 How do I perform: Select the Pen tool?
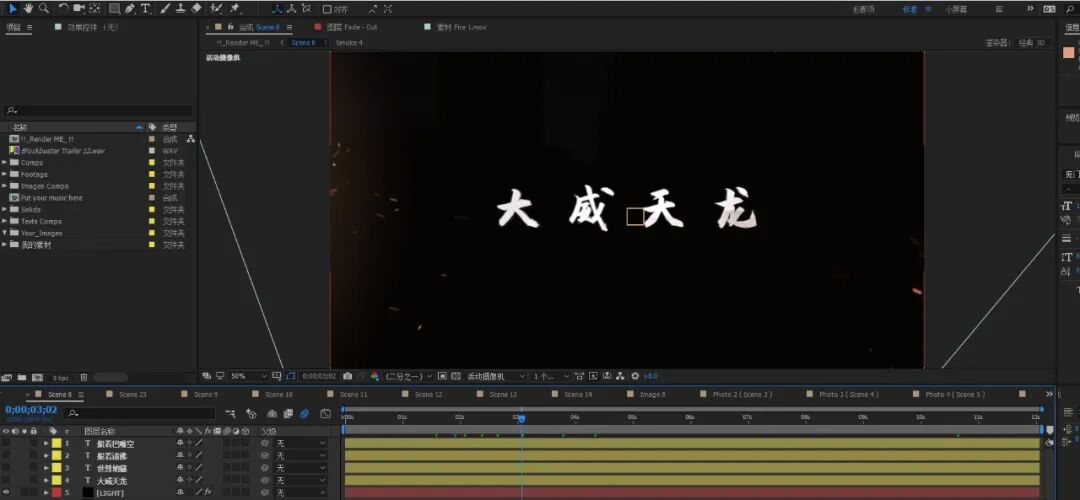(129, 8)
